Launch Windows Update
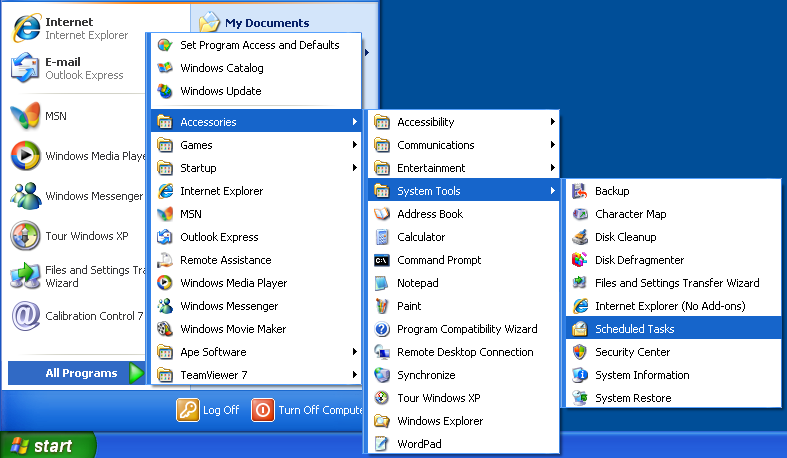 click(256, 91)
